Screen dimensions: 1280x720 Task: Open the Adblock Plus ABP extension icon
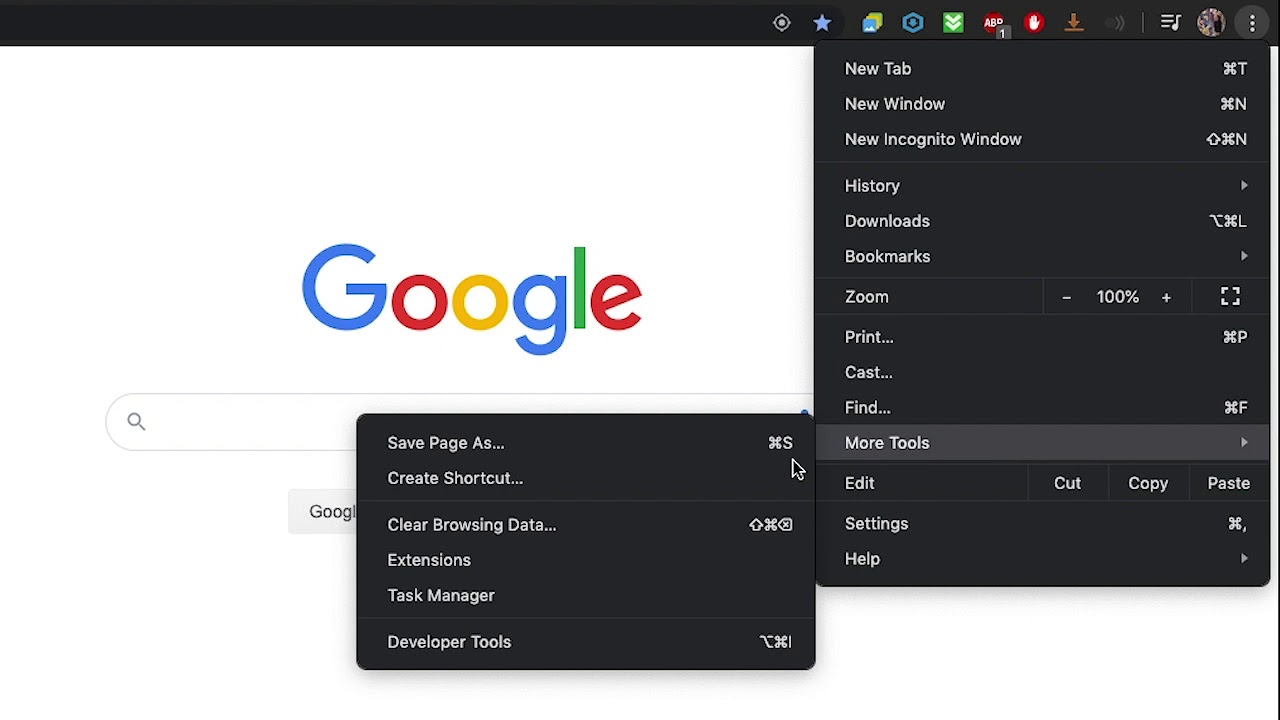pos(994,23)
